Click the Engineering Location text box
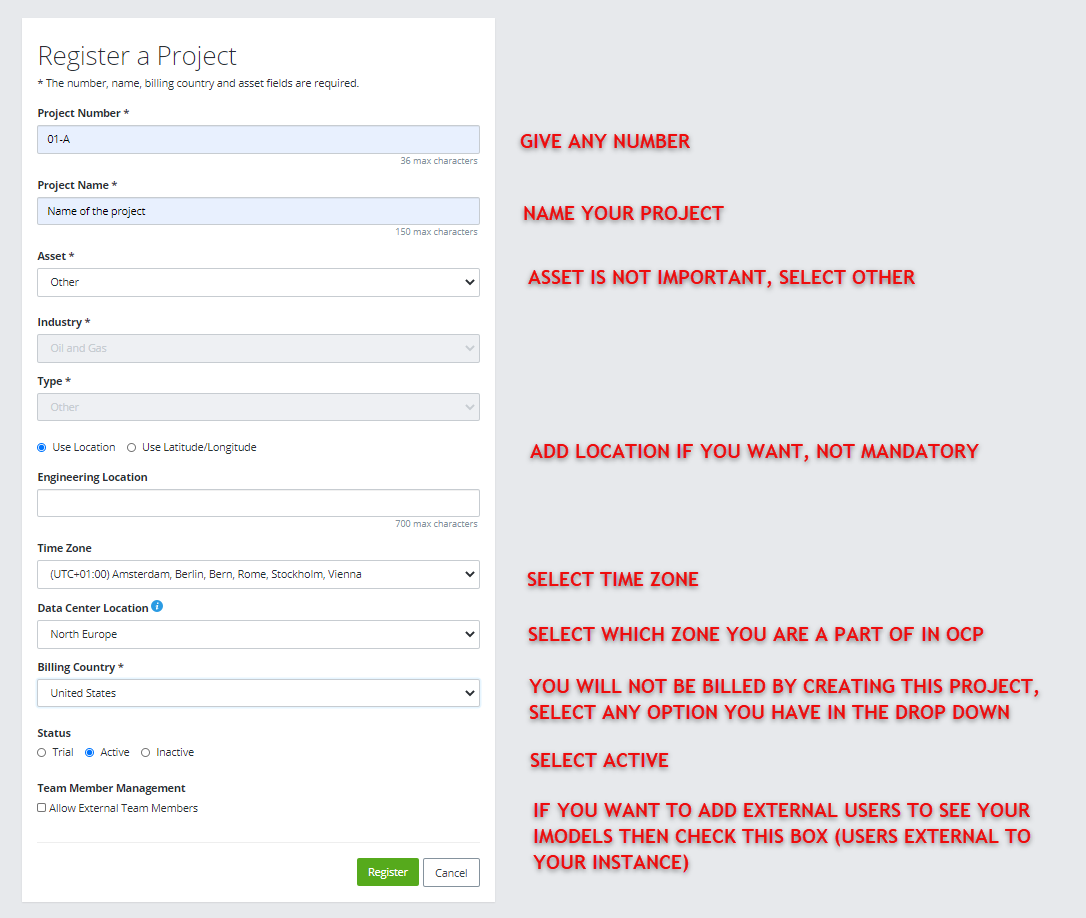The height and width of the screenshot is (918, 1086). pos(258,503)
